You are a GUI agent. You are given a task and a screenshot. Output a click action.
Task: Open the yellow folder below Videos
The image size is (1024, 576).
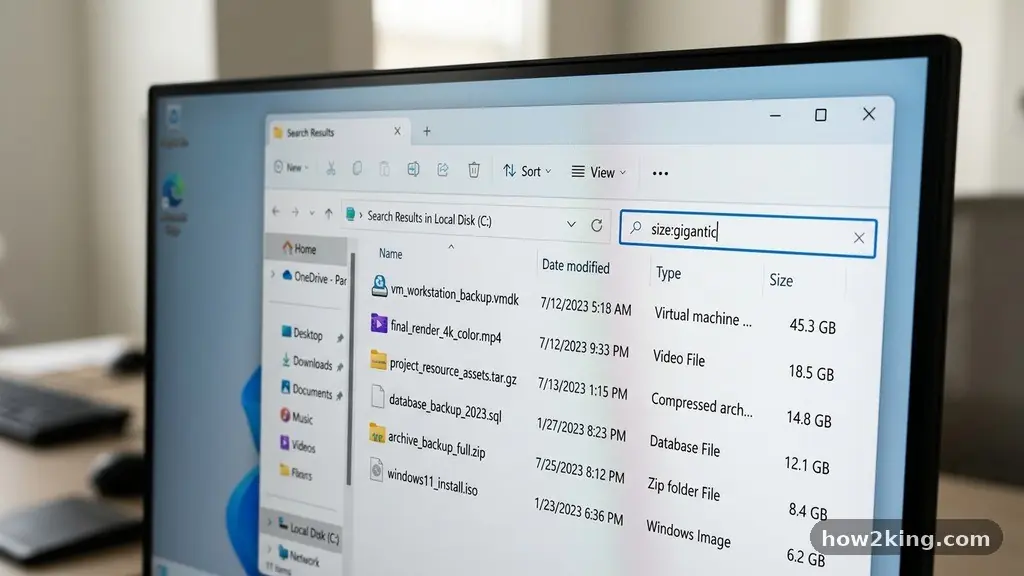click(295, 473)
